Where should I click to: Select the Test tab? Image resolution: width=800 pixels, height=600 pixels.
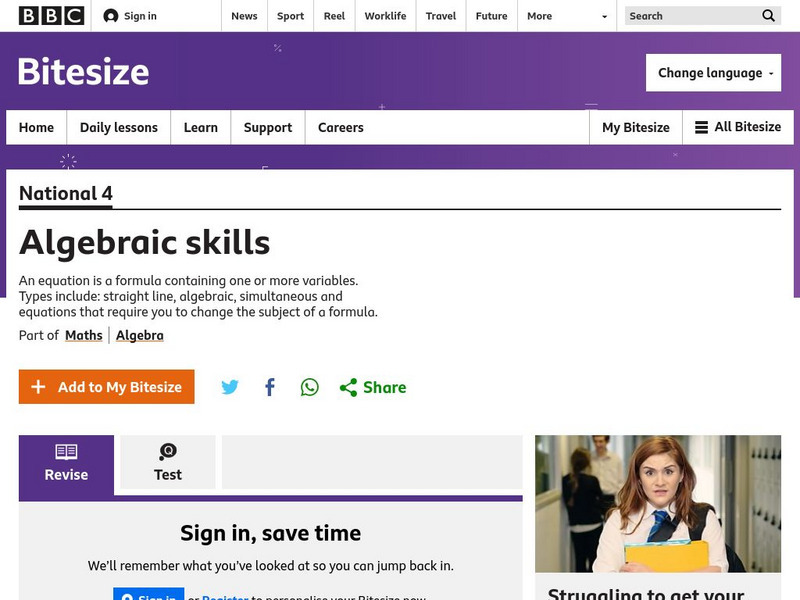click(x=168, y=462)
